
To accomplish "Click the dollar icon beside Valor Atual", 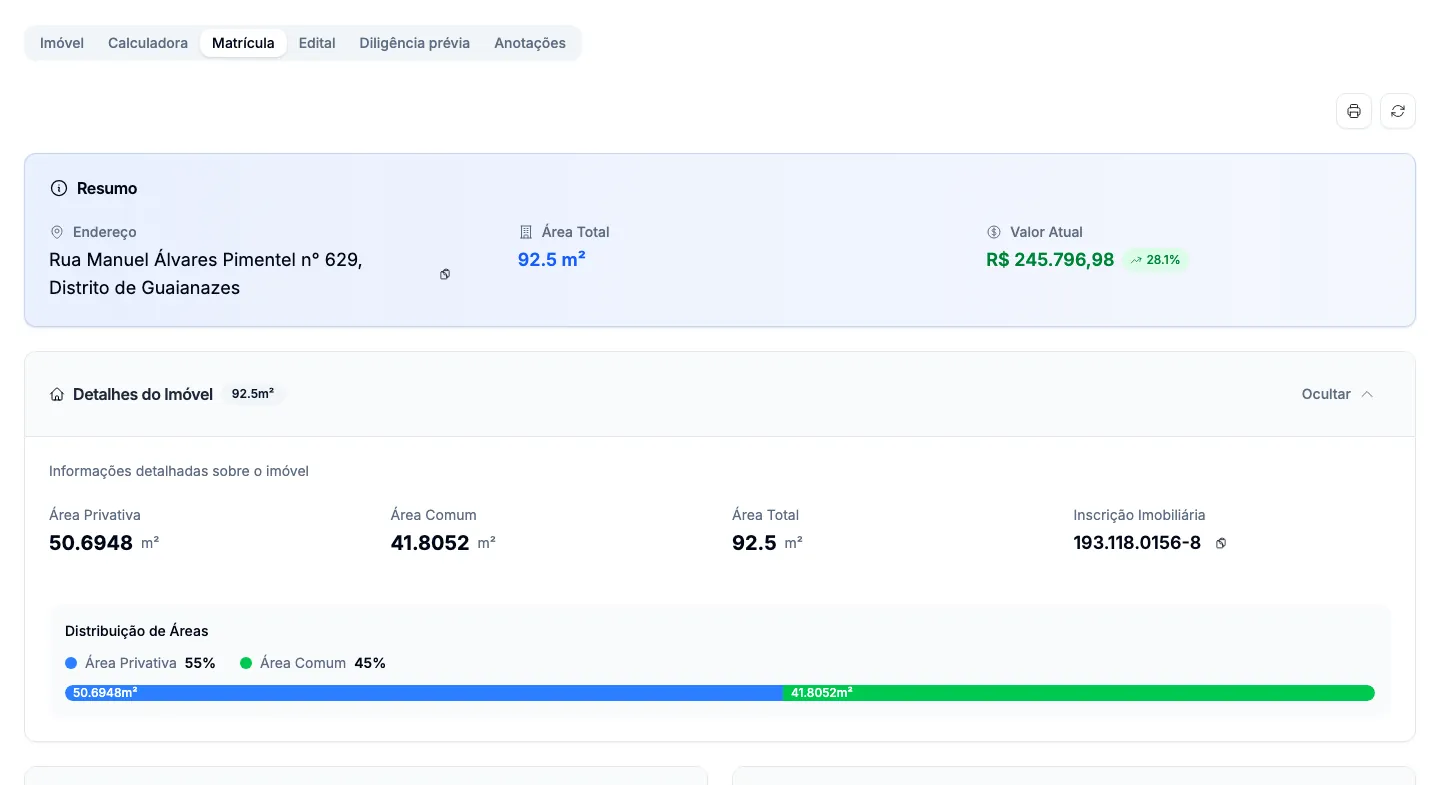I will [994, 232].
